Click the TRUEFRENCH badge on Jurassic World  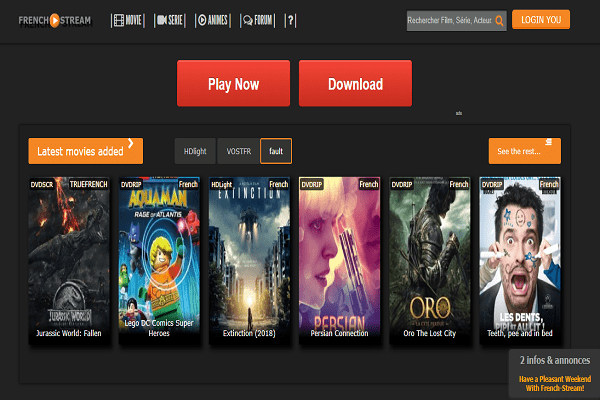pos(88,184)
